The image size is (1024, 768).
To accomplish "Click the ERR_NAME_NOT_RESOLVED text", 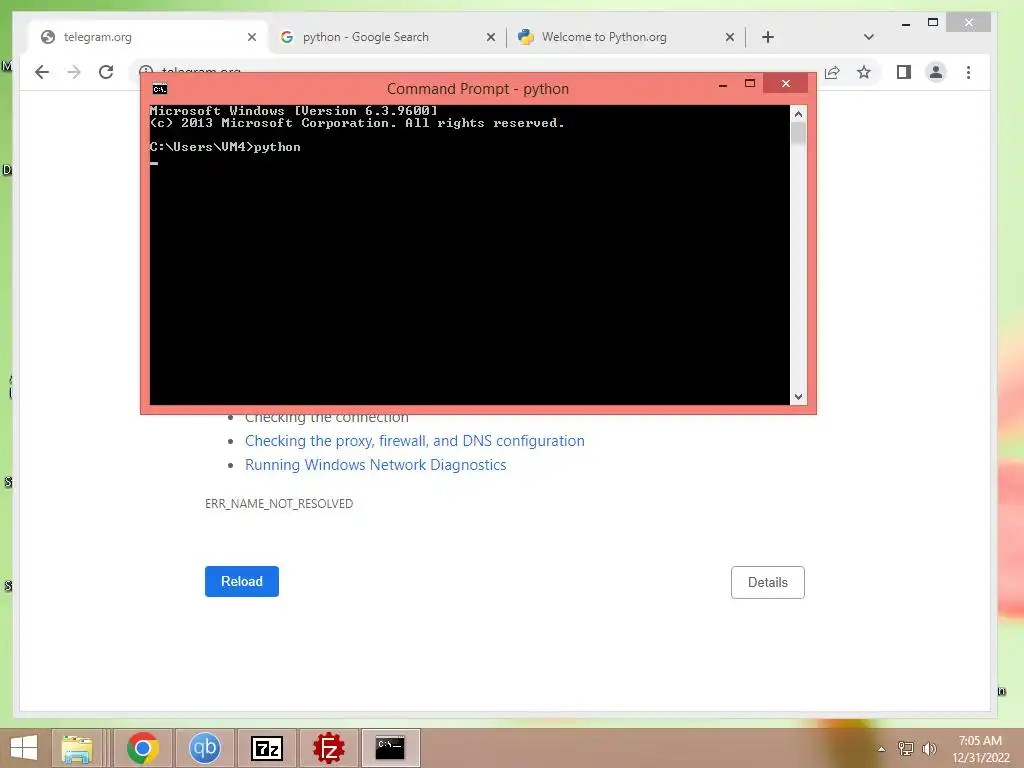I will coord(279,504).
